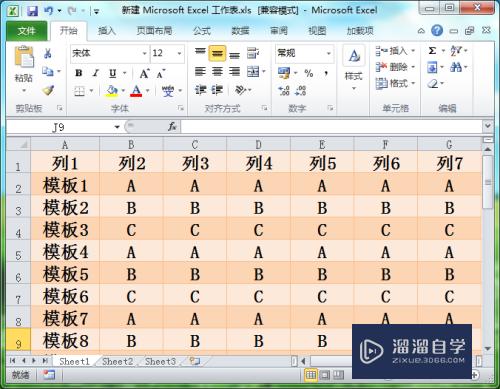The image size is (500, 389).
Task: Click inside the formula bar input
Action: pos(332,127)
